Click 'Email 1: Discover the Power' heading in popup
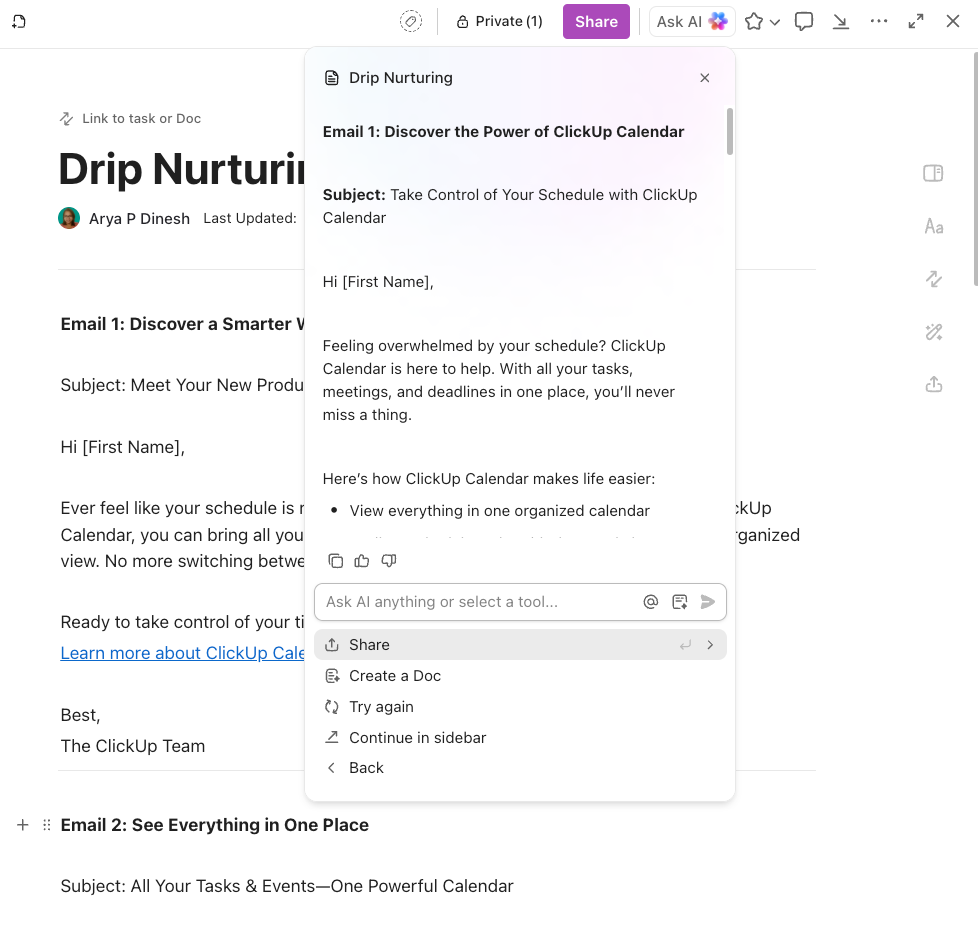Screen dimensions: 978x930 pos(503,132)
